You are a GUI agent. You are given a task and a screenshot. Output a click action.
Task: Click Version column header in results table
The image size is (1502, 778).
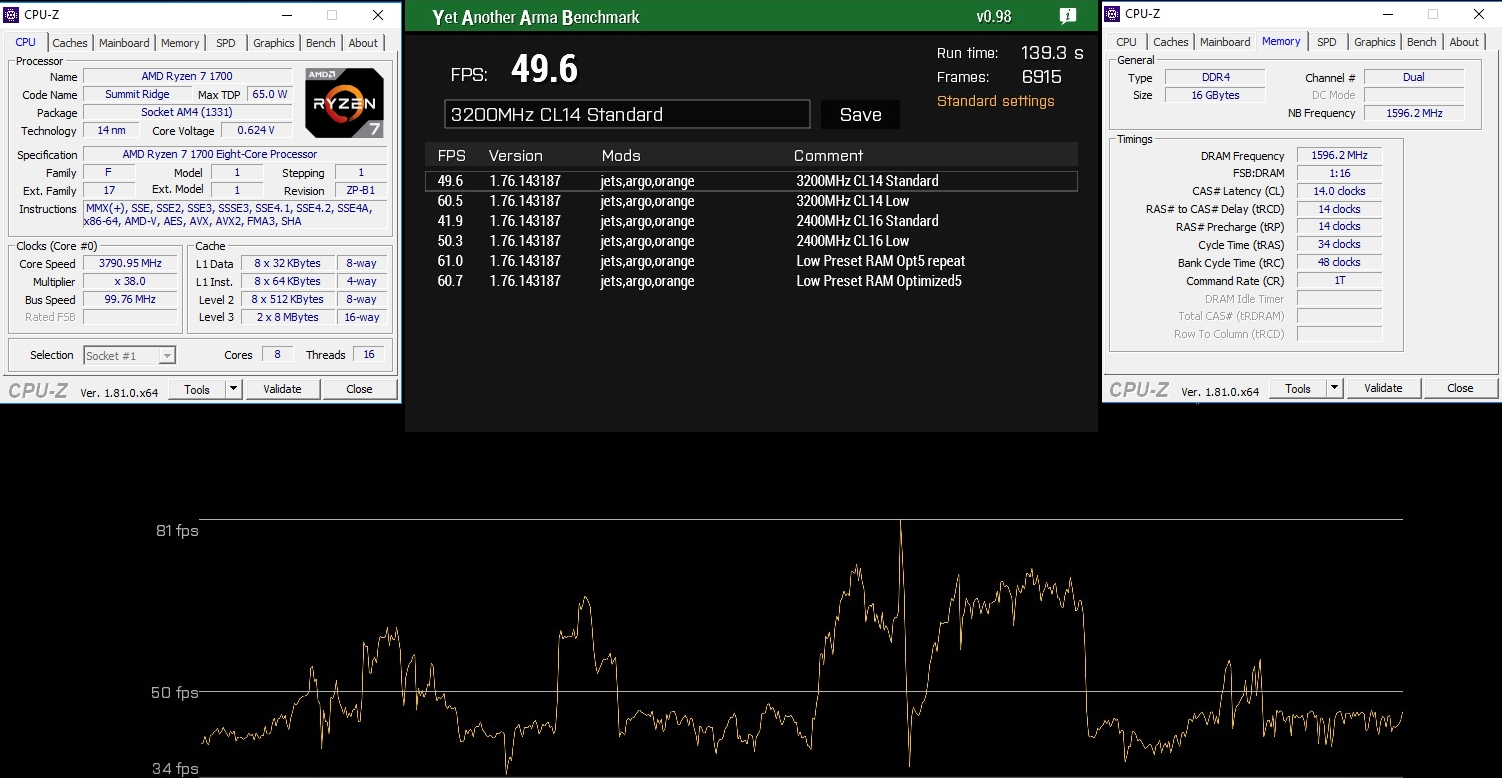pyautogui.click(x=515, y=156)
